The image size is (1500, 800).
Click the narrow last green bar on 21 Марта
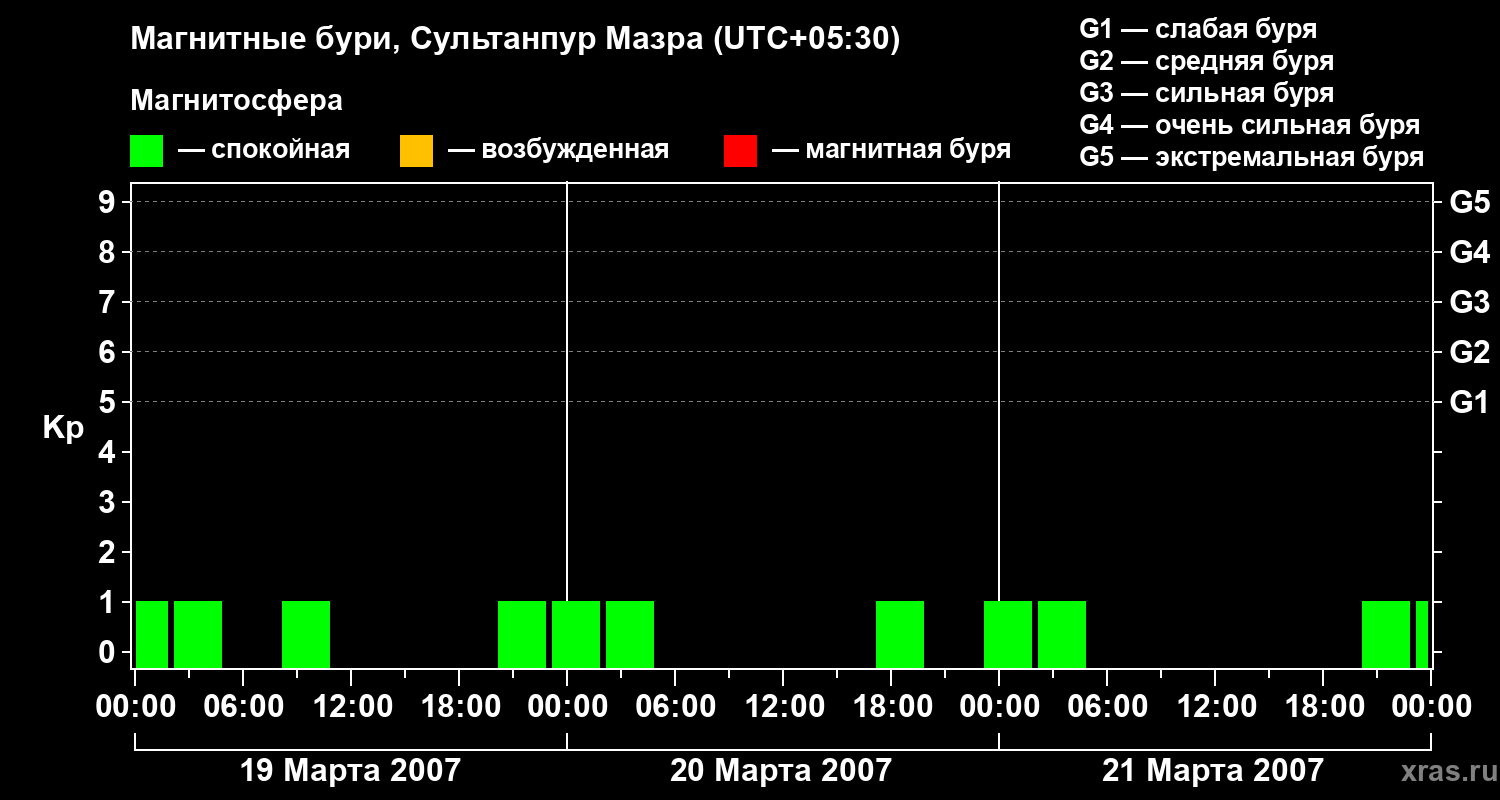point(1422,634)
